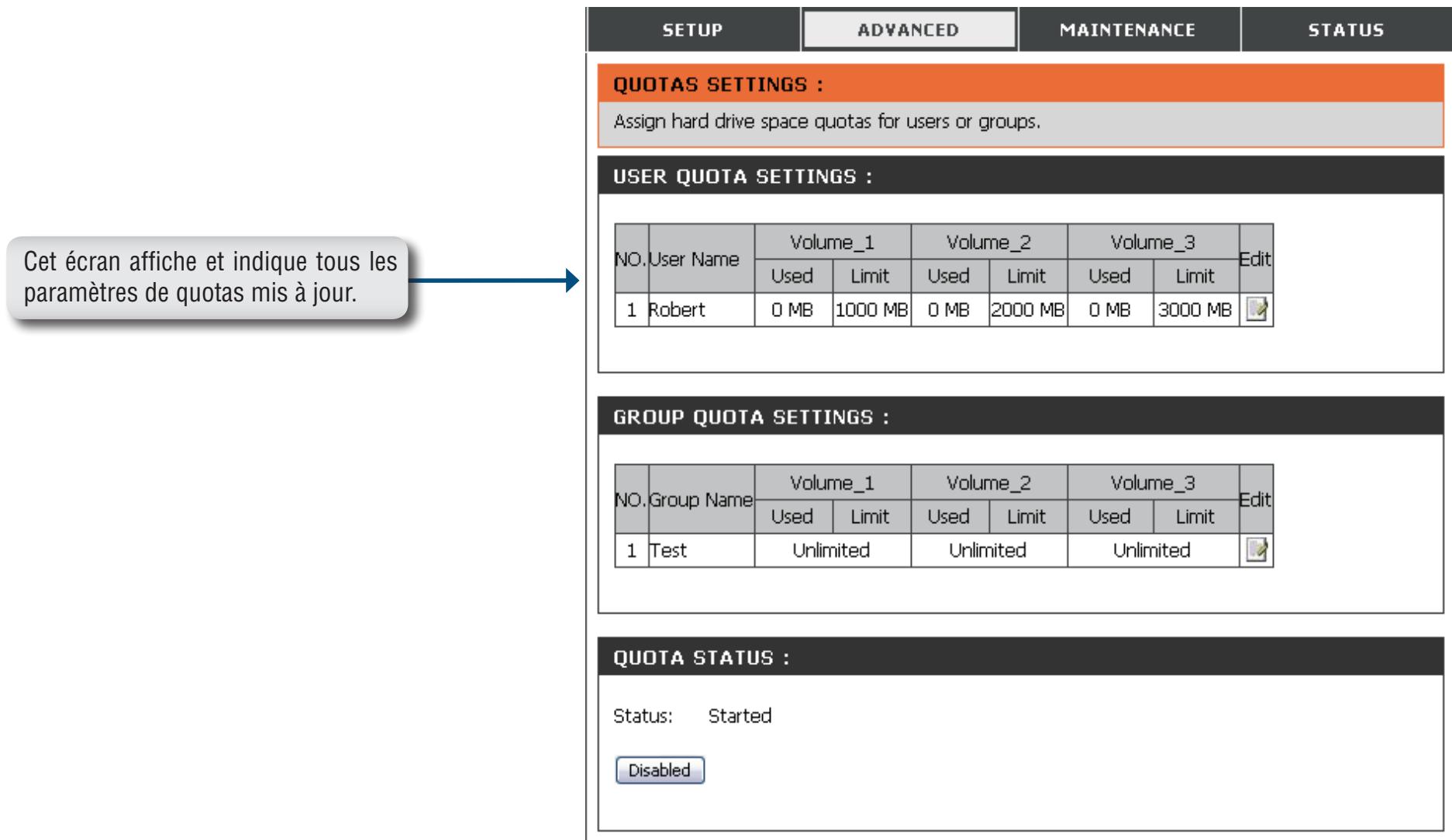Click the User Name column header
This screenshot has width=1452, height=840.
[x=701, y=259]
